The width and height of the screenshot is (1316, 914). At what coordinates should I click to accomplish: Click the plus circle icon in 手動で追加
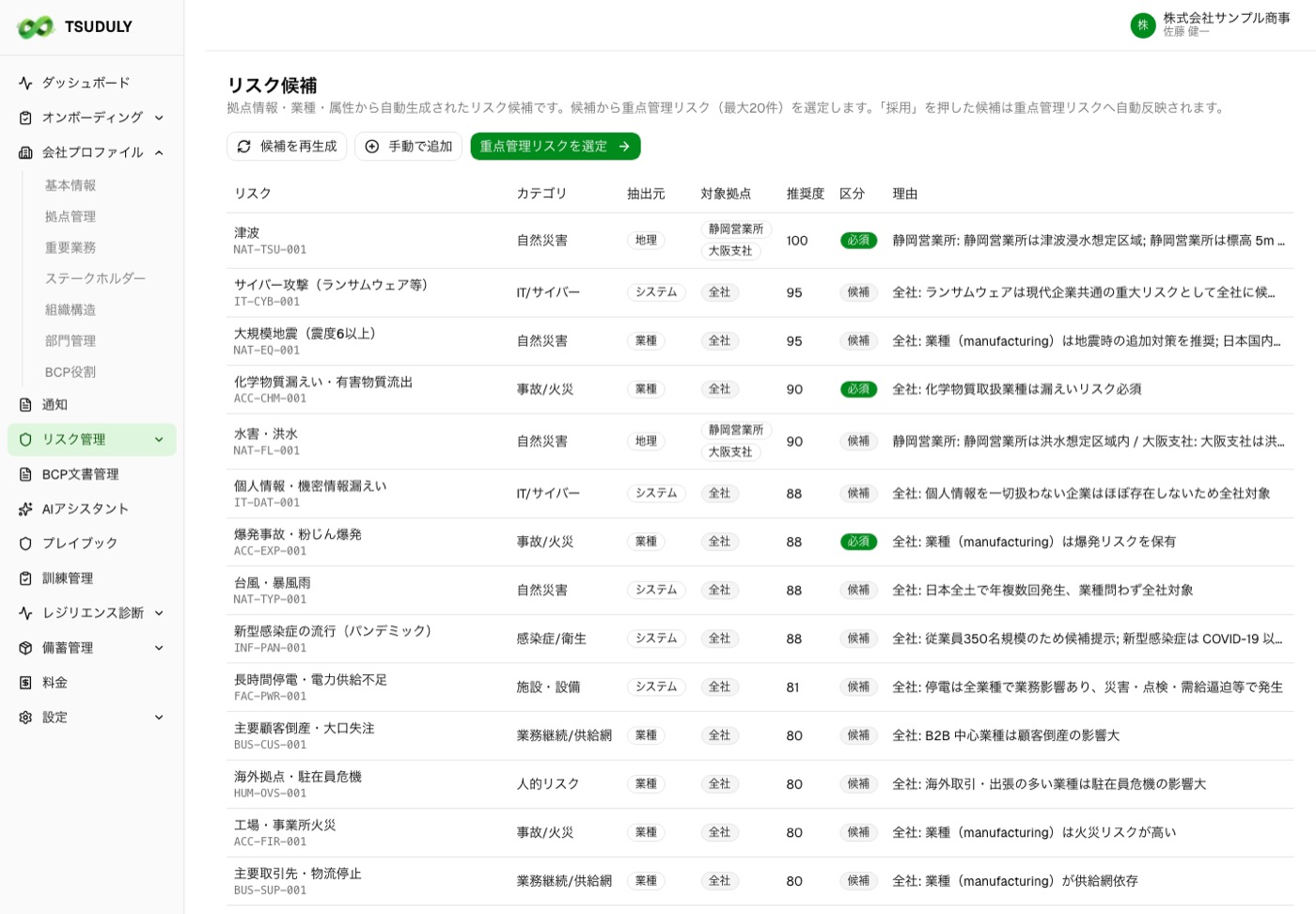pos(372,147)
